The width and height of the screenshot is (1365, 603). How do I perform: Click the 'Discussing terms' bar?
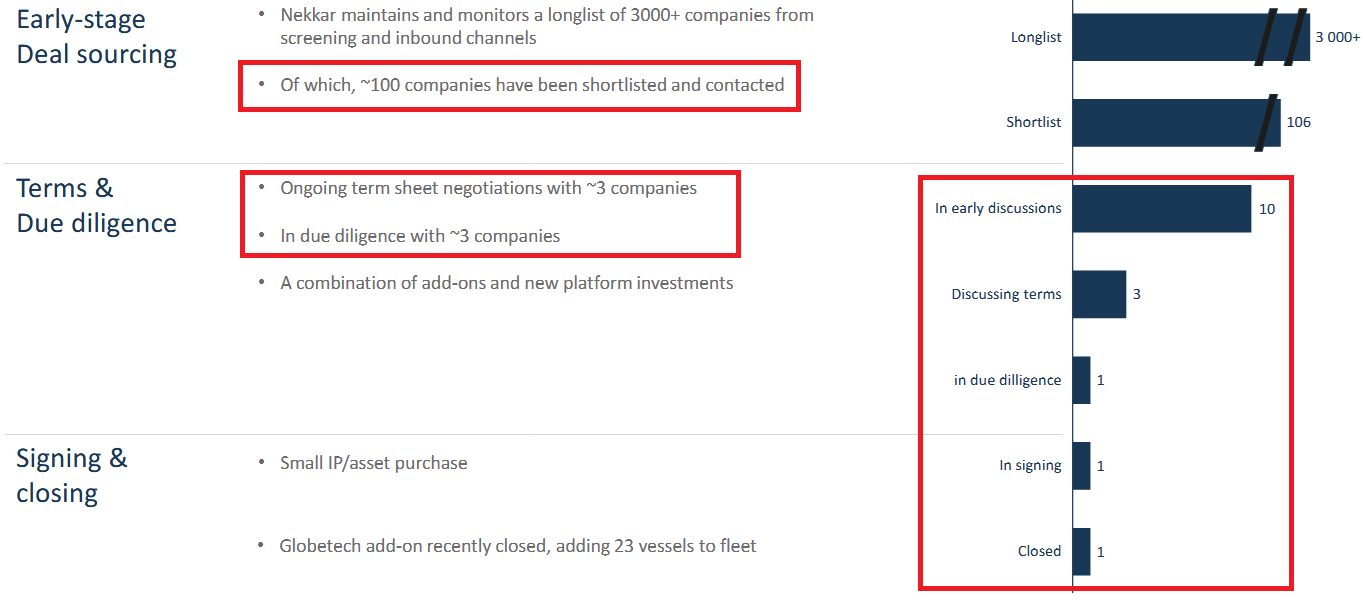pos(1099,294)
